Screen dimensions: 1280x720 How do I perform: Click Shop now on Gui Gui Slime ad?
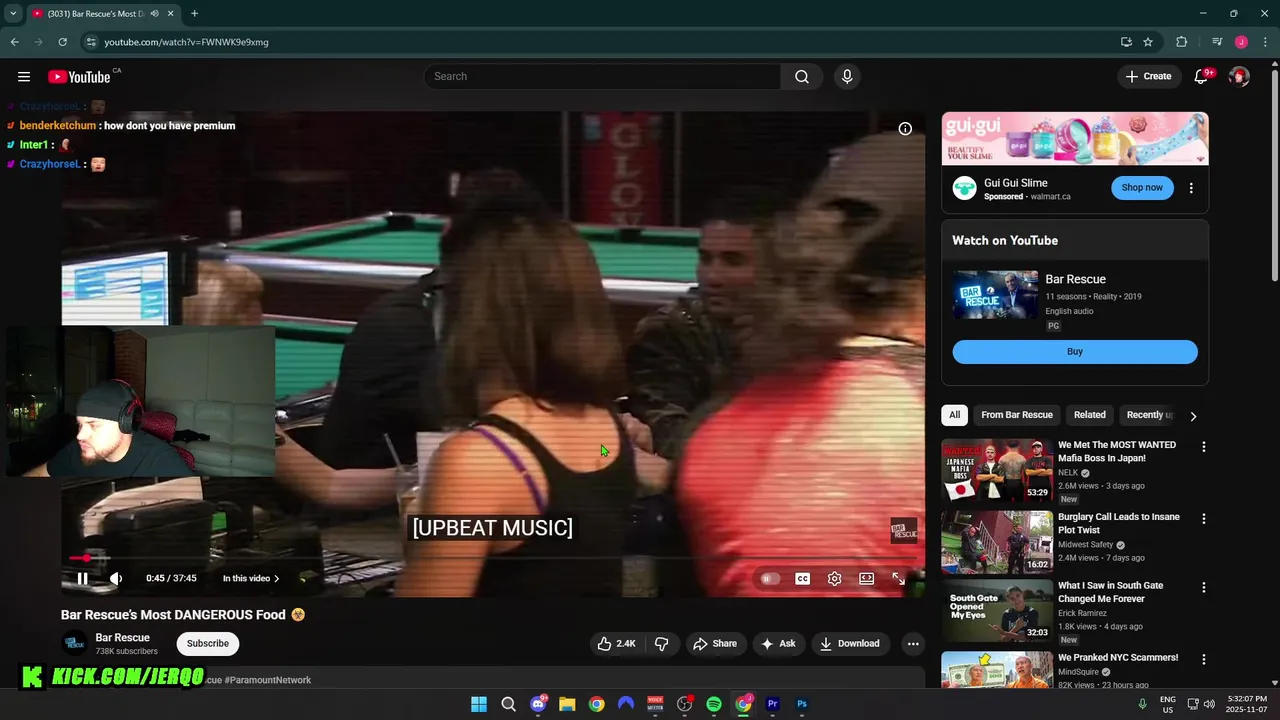(1142, 188)
